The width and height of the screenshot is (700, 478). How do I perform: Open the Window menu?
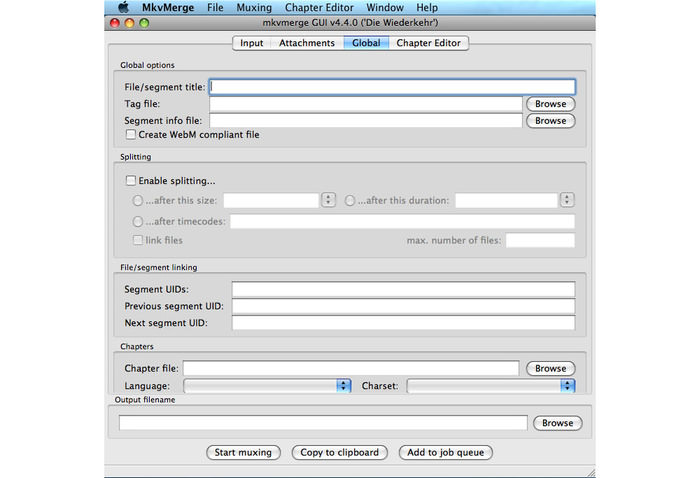tap(385, 8)
